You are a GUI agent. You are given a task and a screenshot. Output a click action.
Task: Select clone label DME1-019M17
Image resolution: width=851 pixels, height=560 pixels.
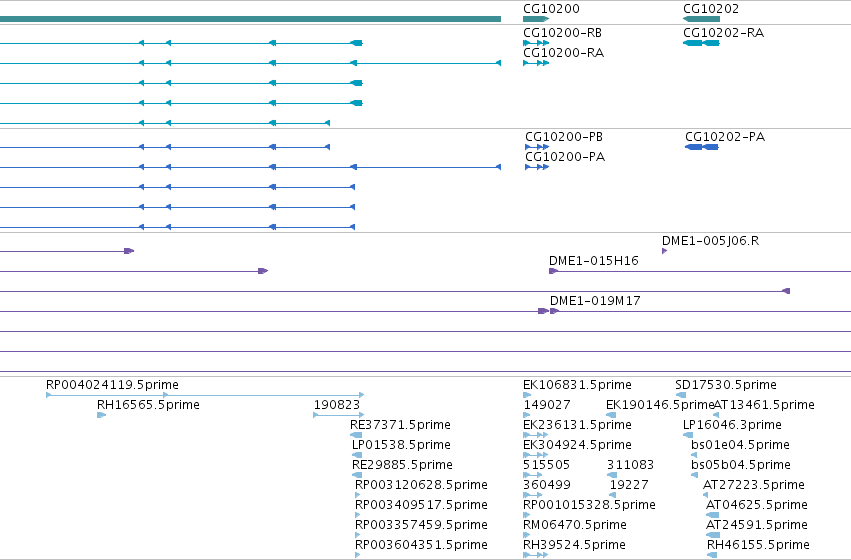(x=595, y=301)
